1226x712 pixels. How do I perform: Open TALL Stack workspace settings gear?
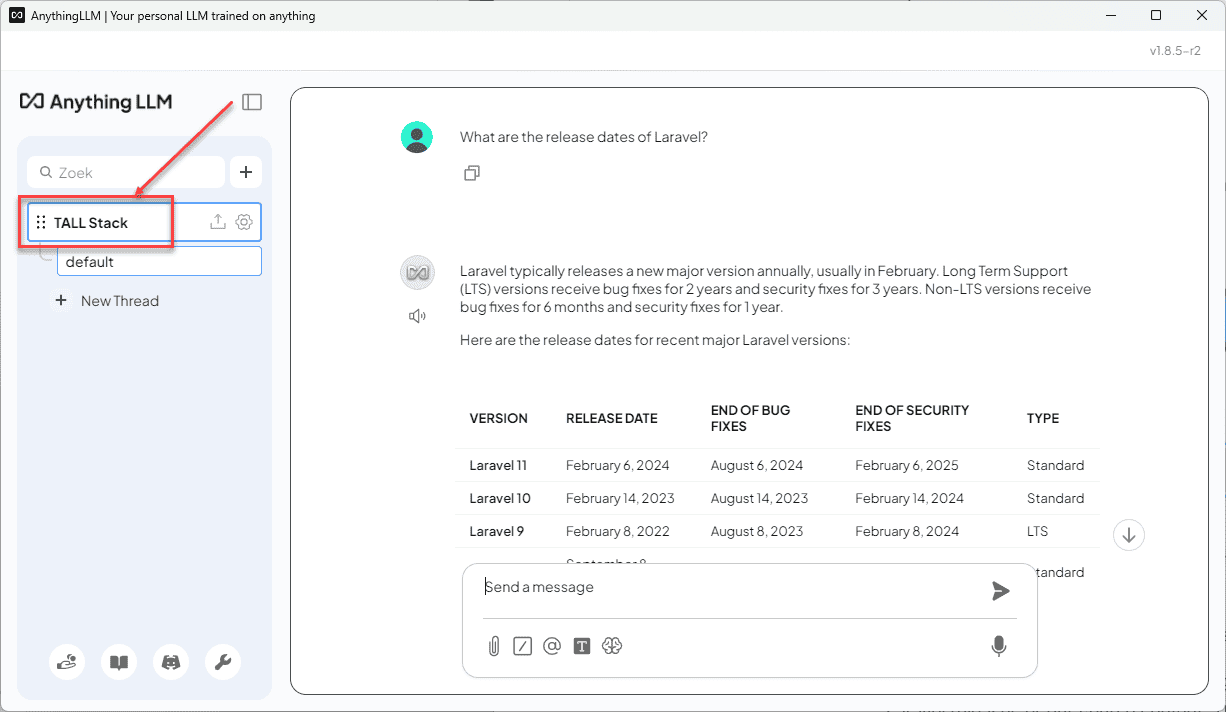point(244,222)
